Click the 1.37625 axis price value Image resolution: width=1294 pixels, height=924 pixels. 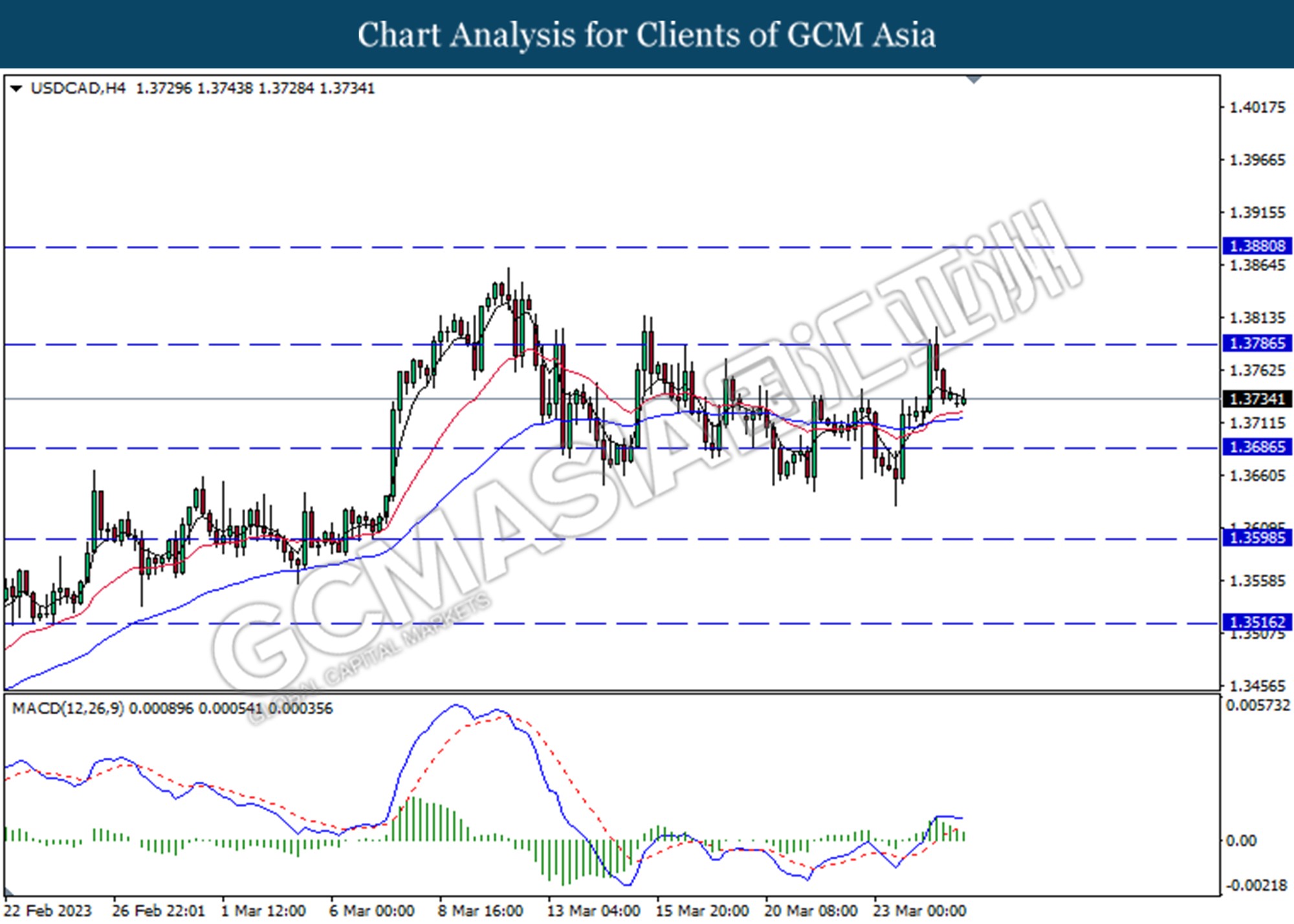pos(1257,370)
